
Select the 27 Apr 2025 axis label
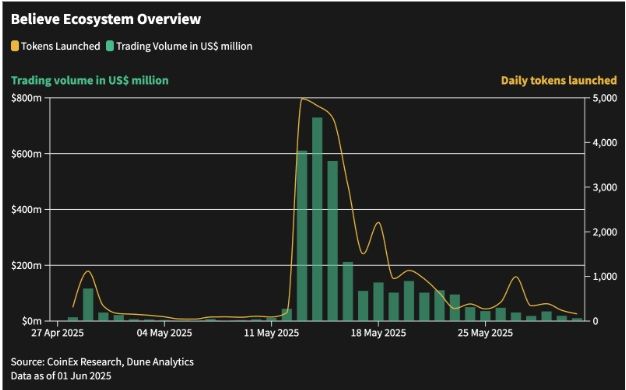click(57, 333)
